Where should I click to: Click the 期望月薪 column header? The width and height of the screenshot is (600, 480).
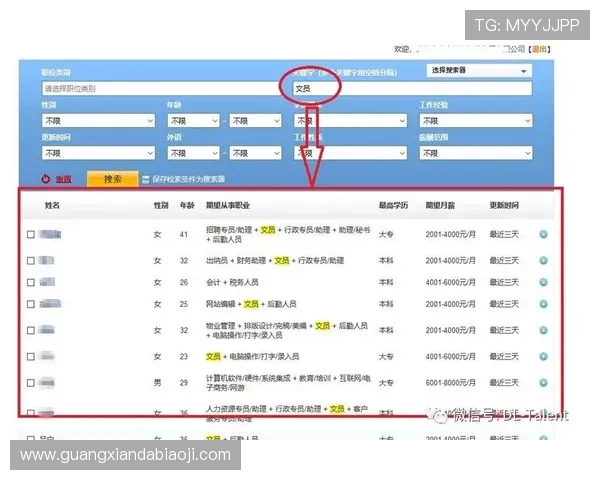[440, 206]
